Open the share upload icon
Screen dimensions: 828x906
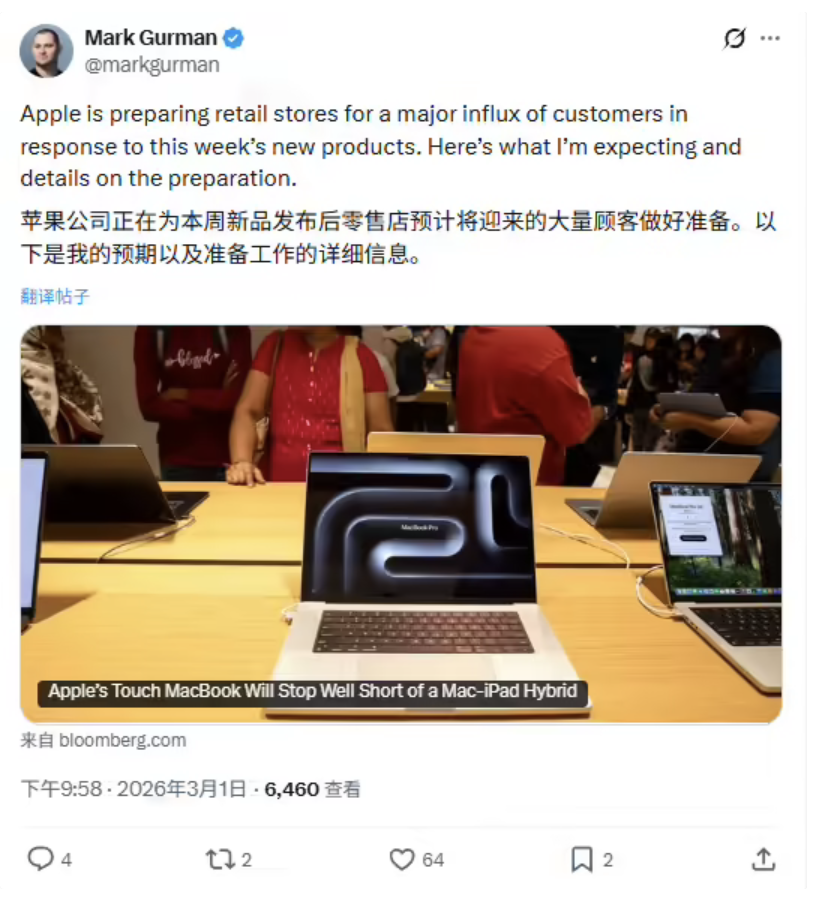763,859
